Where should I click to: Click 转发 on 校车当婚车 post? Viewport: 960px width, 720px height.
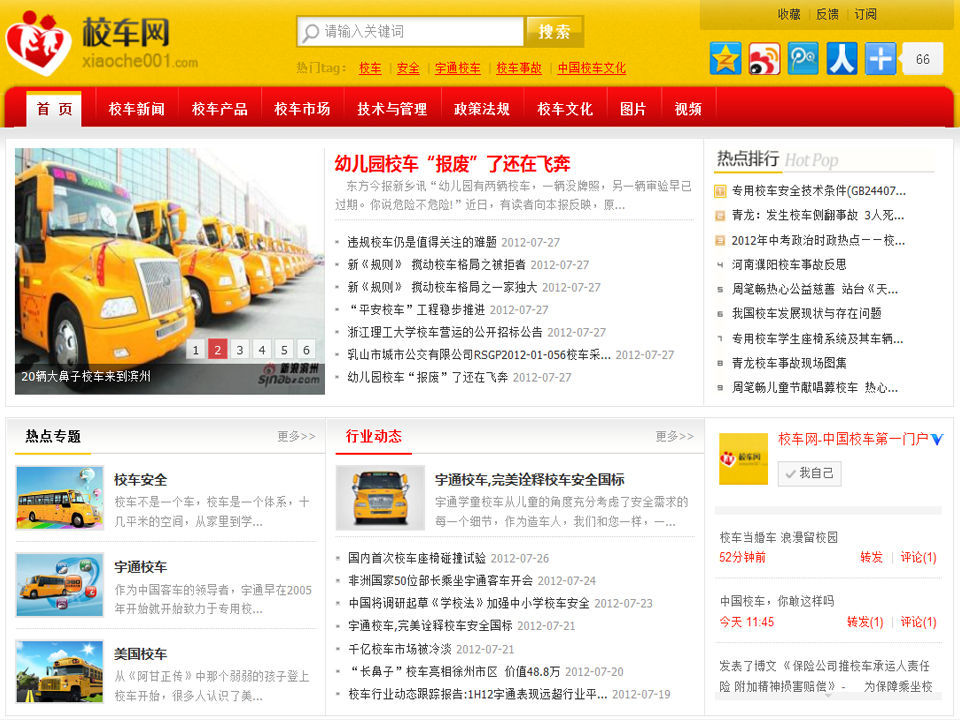[871, 557]
